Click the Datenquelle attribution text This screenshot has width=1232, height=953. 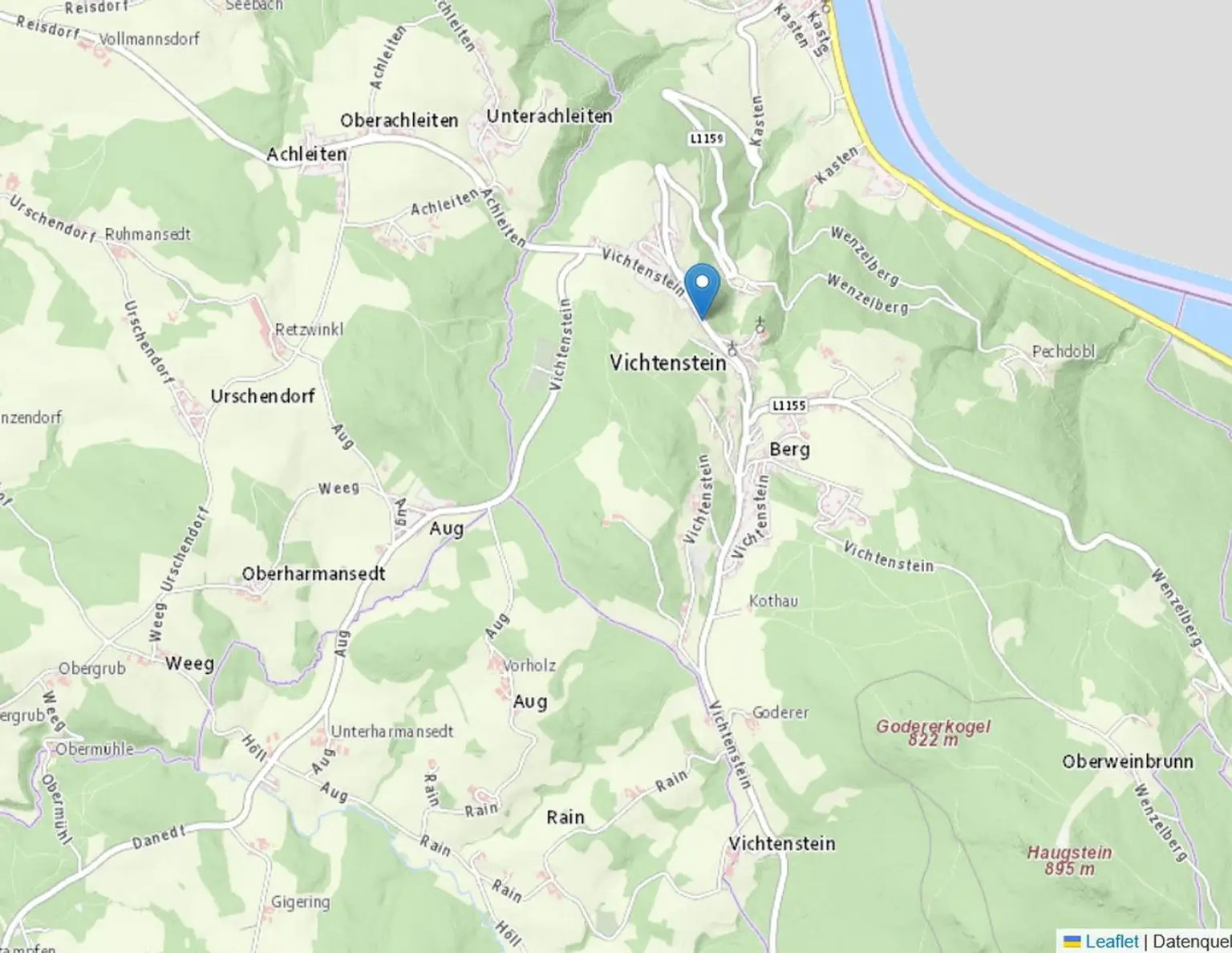(1192, 941)
